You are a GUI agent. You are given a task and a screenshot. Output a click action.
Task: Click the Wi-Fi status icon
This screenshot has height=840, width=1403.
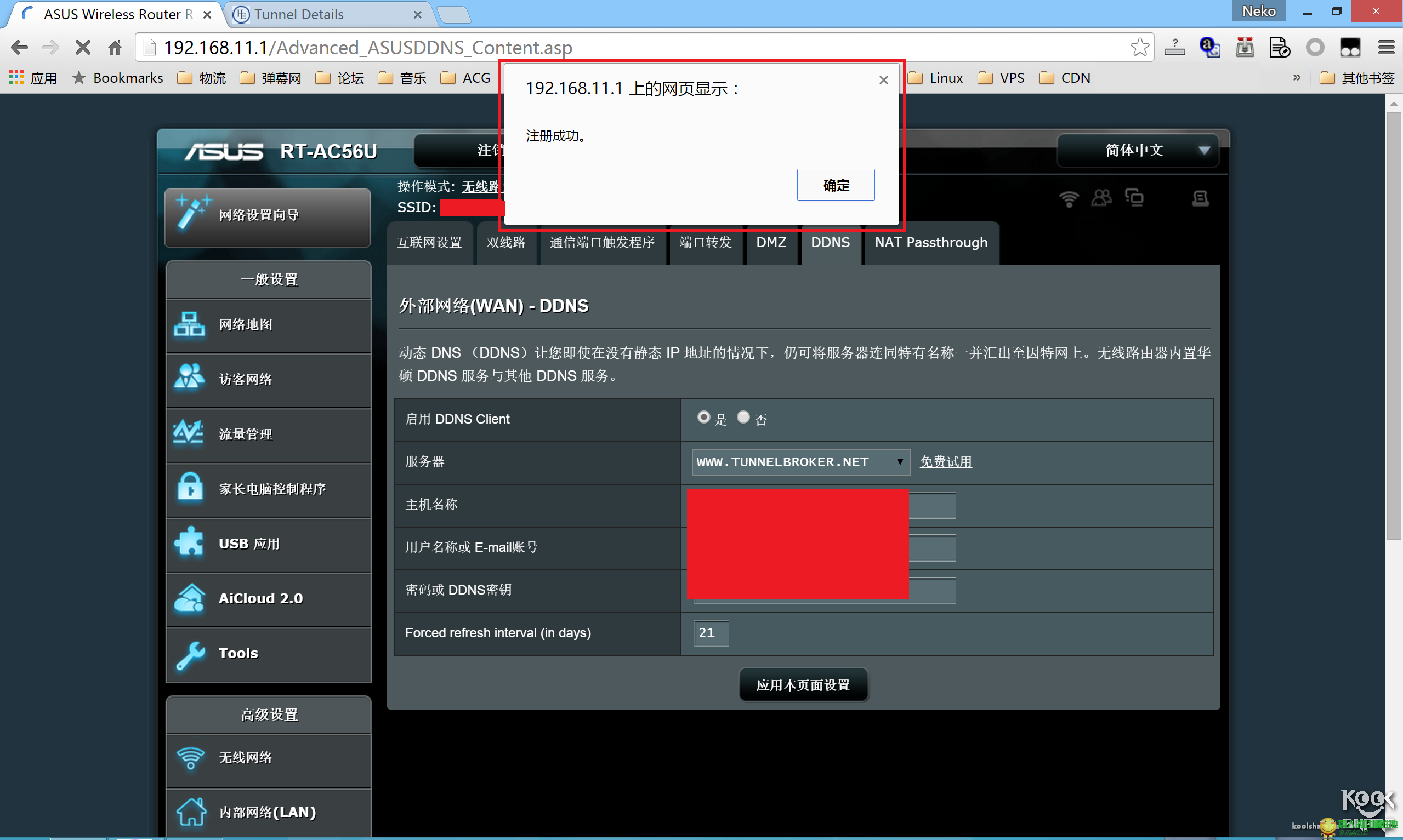[x=1069, y=199]
